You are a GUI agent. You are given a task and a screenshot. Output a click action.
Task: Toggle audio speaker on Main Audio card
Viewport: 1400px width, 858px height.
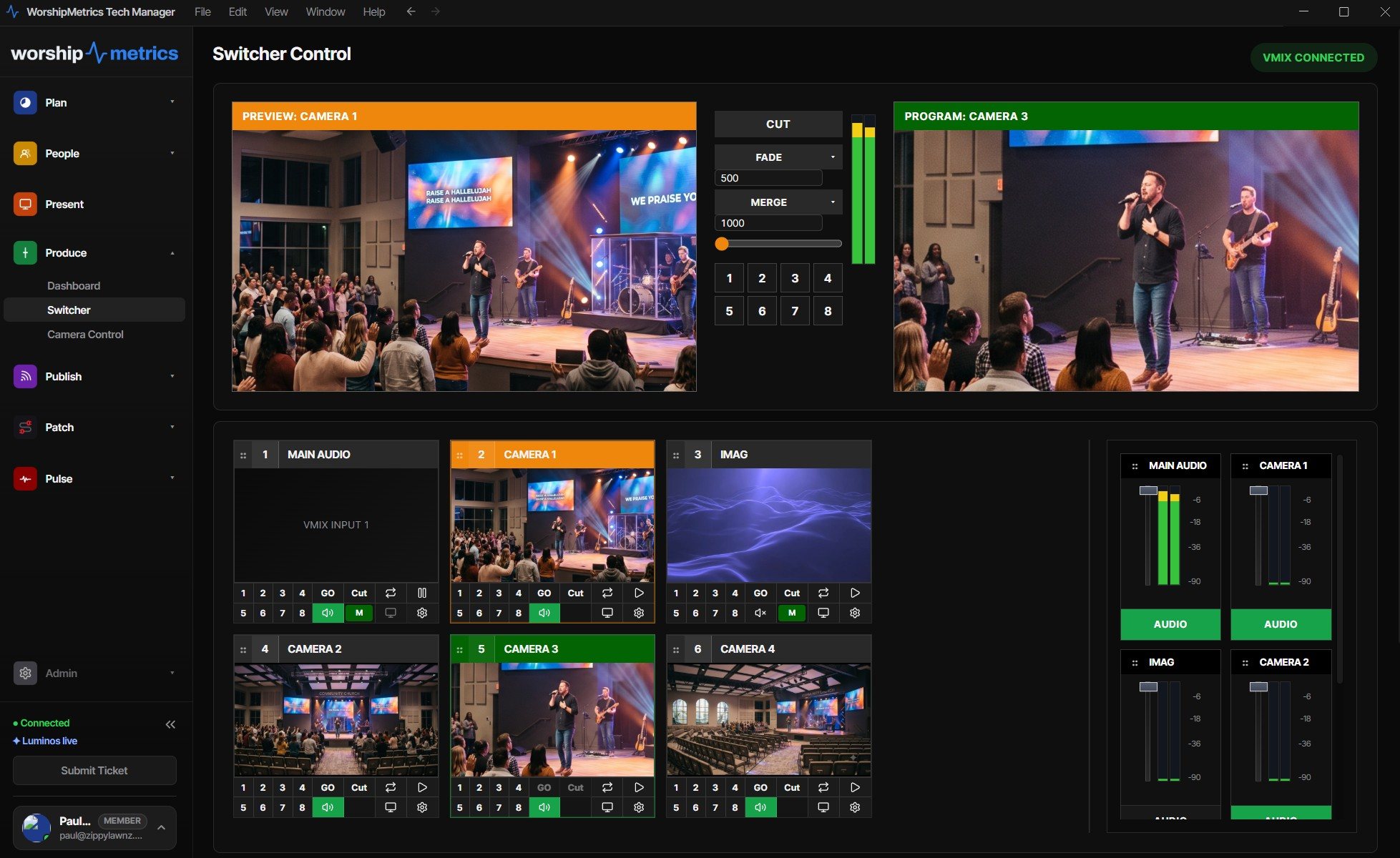(328, 613)
